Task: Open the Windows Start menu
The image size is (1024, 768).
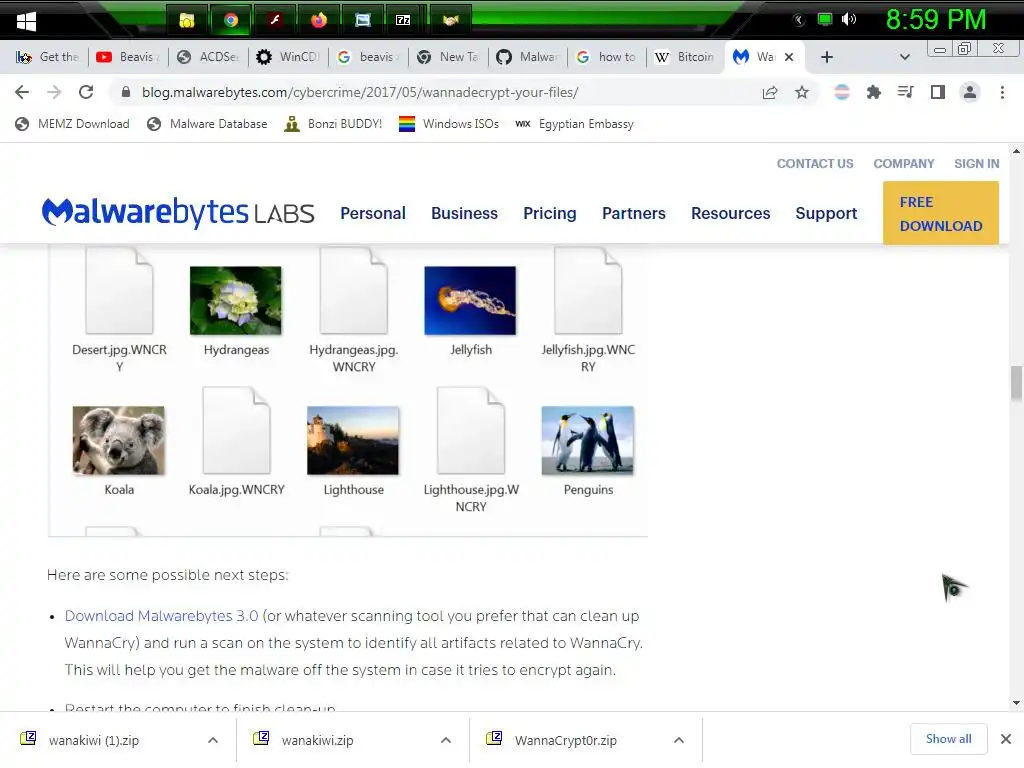Action: pyautogui.click(x=26, y=21)
